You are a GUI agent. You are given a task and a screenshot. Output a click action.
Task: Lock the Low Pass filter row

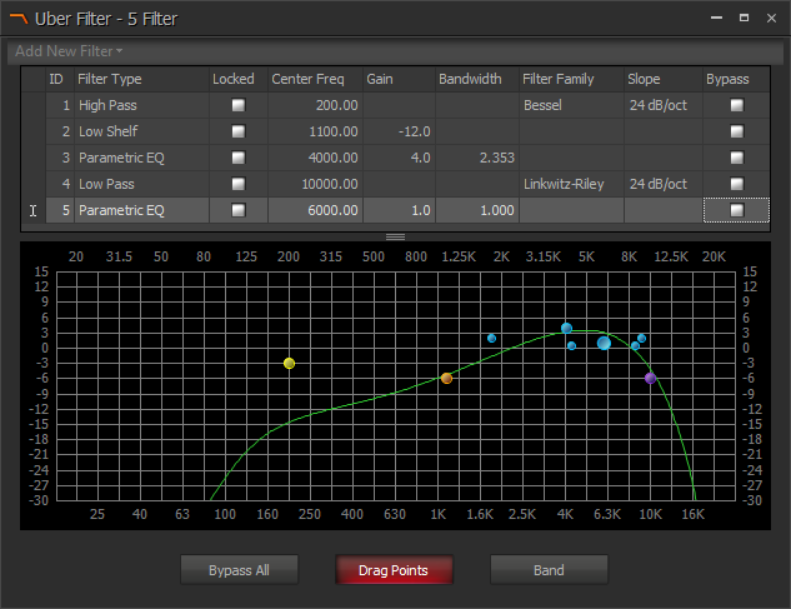(x=238, y=184)
